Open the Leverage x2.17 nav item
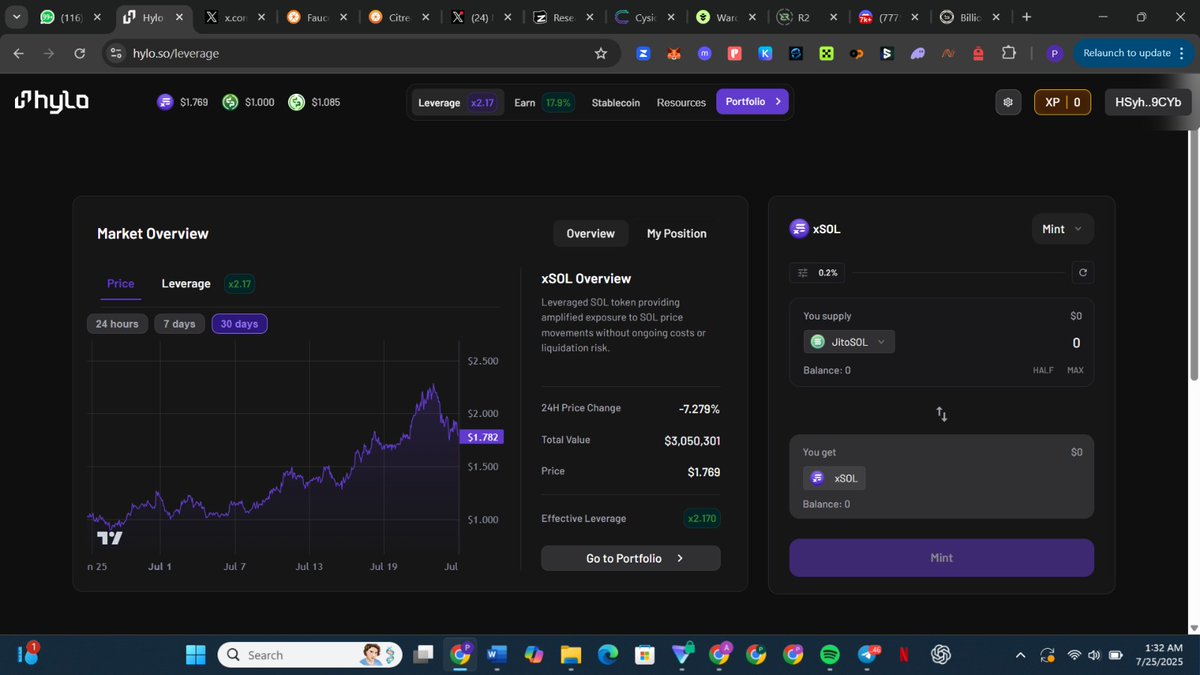1200x675 pixels. point(456,102)
